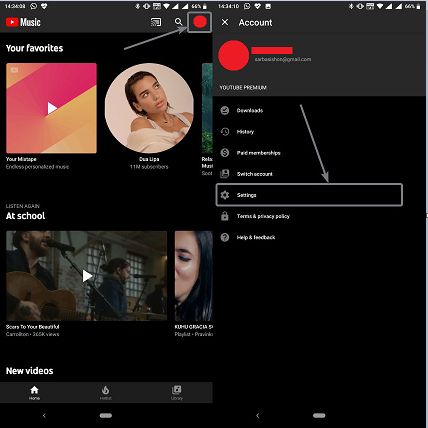Click the History clock icon

point(225,132)
